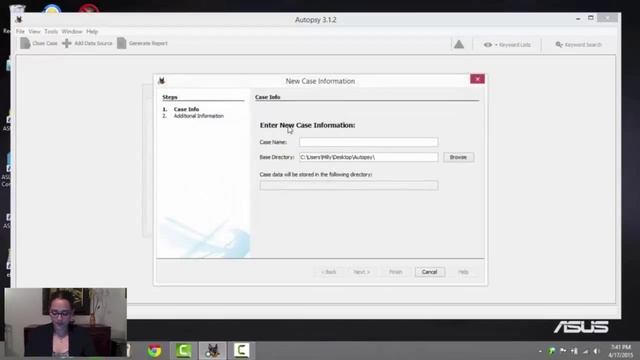The width and height of the screenshot is (640, 360).
Task: Click the Case Name input field
Action: pos(369,142)
